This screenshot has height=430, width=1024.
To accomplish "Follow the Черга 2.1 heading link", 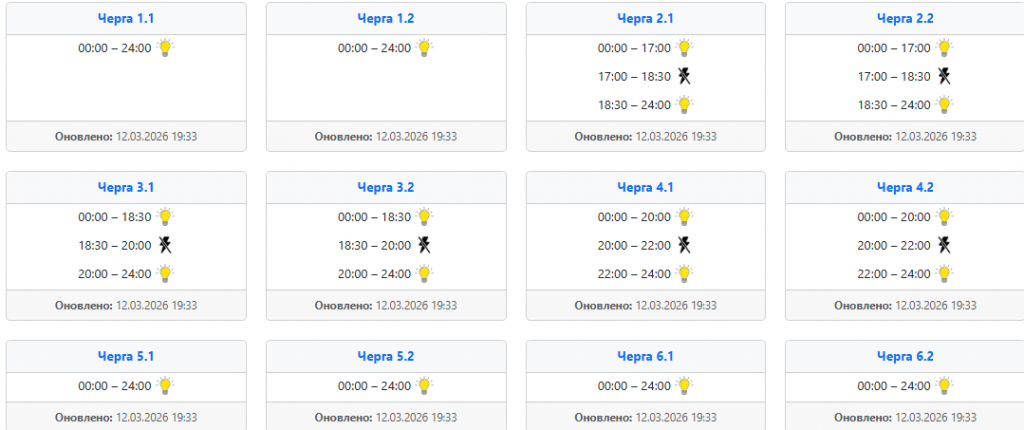I will [645, 18].
